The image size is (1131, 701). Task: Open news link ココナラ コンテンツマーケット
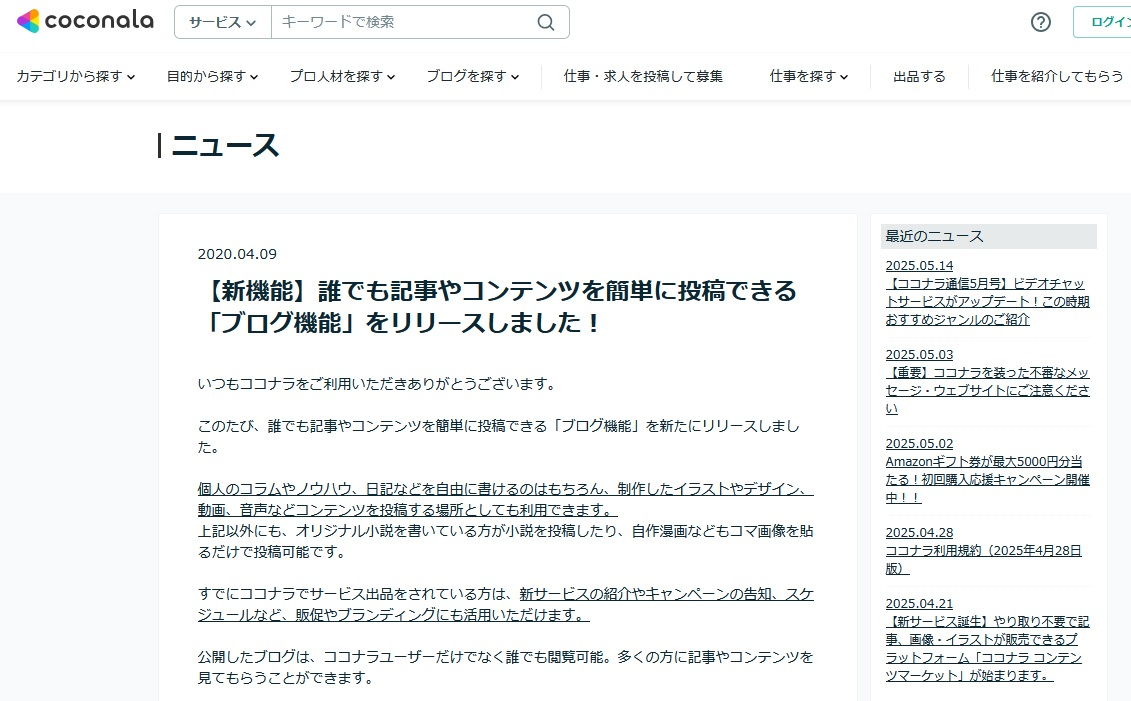click(987, 648)
